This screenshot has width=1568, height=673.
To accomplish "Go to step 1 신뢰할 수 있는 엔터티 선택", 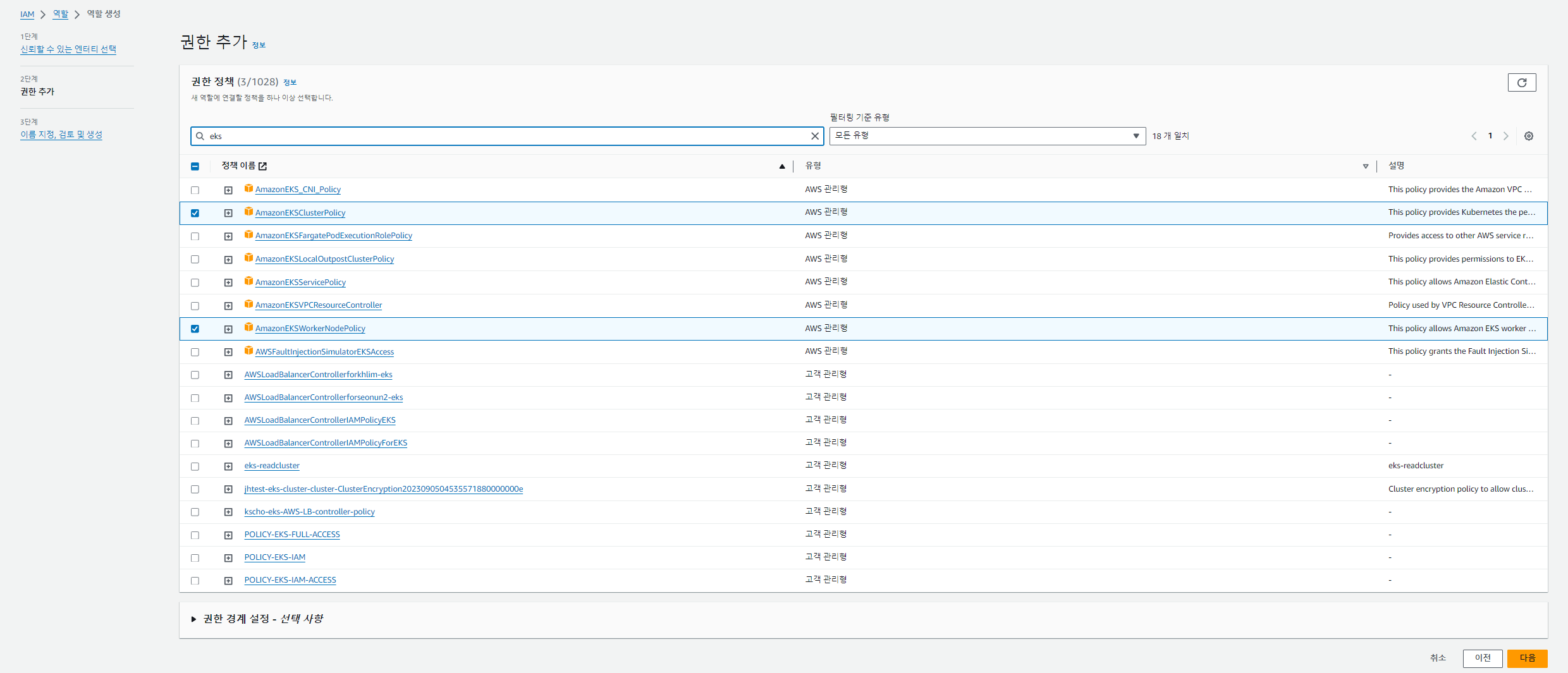I will (x=68, y=49).
